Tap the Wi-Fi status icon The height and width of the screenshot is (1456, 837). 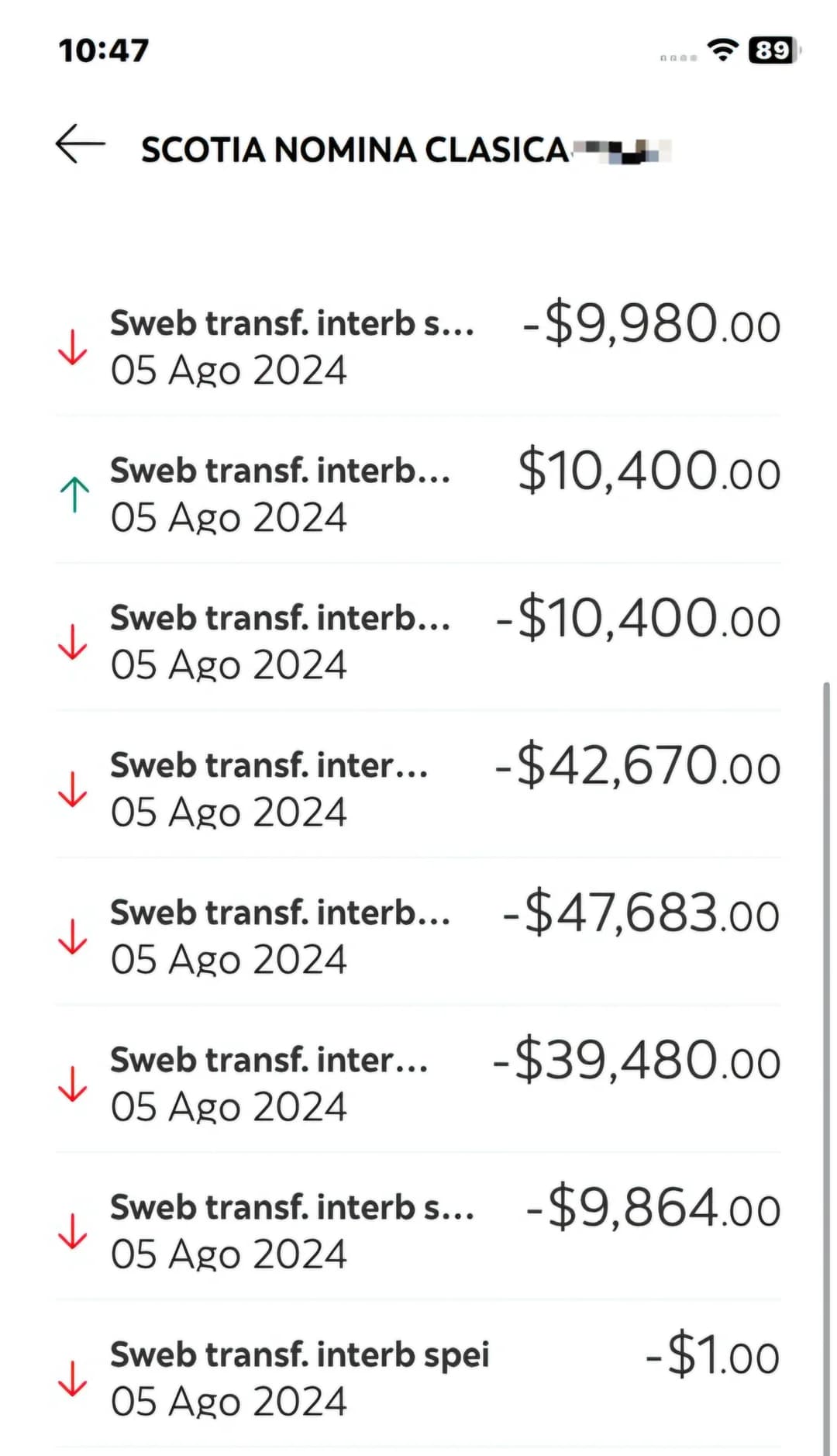(x=723, y=51)
